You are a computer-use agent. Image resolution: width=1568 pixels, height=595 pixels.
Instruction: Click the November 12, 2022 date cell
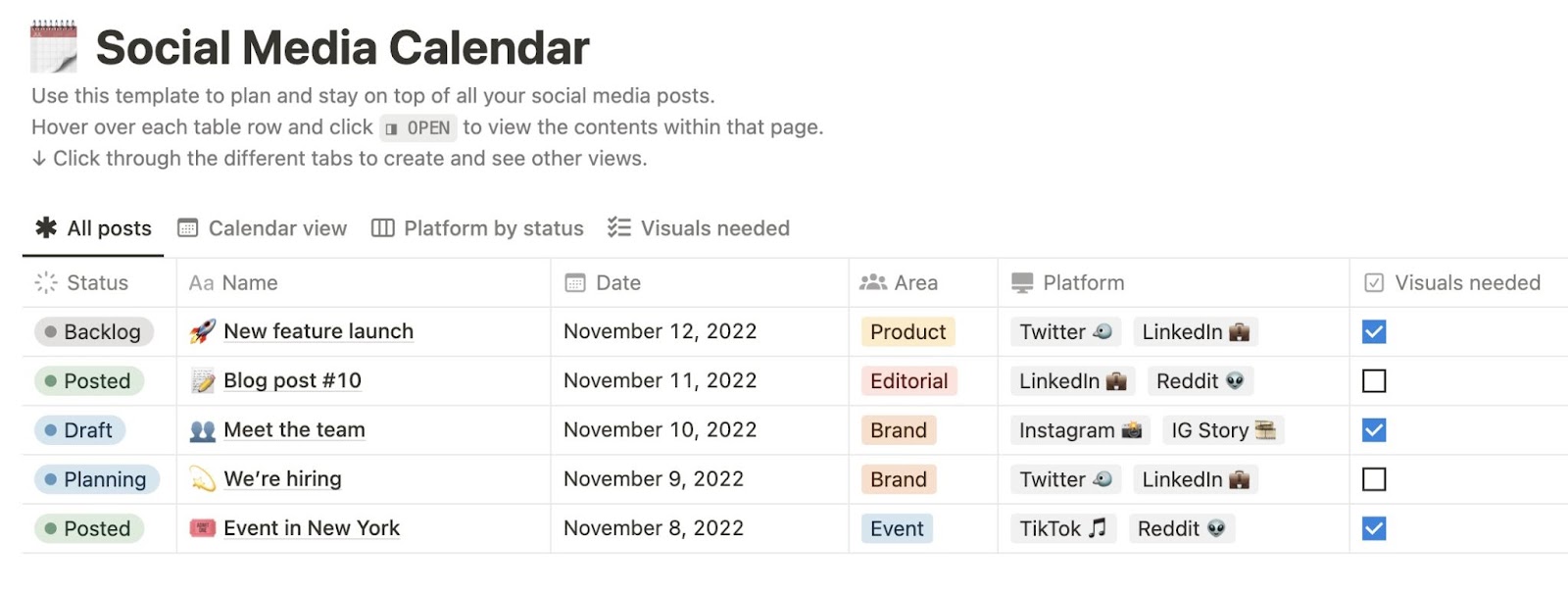point(660,331)
